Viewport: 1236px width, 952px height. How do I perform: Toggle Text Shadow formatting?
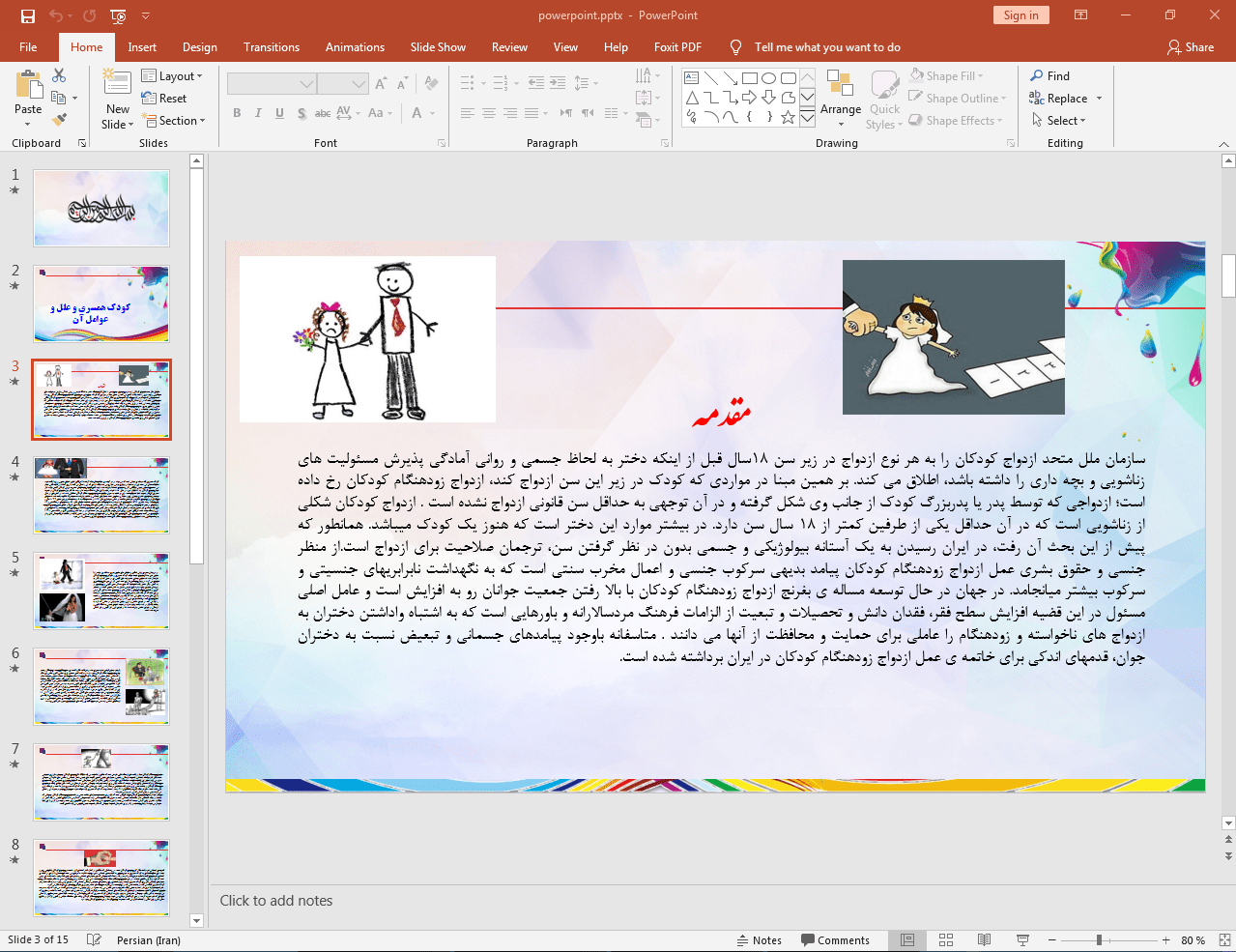click(302, 113)
